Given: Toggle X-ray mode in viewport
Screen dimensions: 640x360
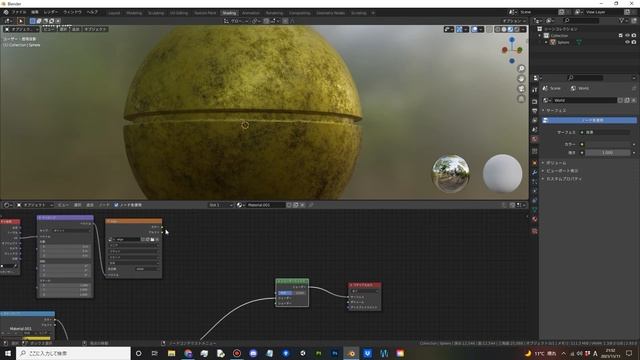Looking at the screenshot, I should click(x=489, y=29).
